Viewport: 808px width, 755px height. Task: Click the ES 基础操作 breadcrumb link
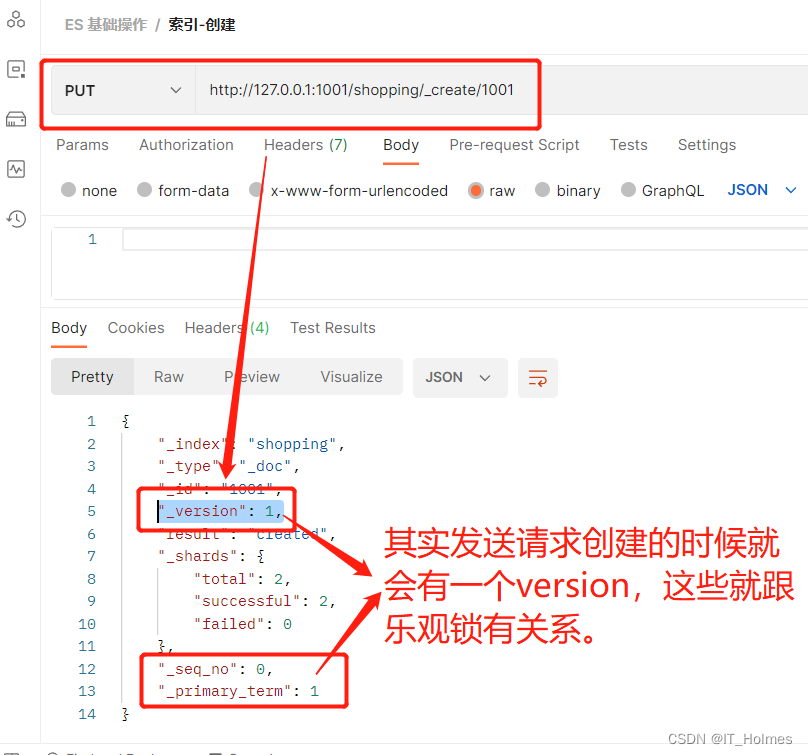point(106,25)
